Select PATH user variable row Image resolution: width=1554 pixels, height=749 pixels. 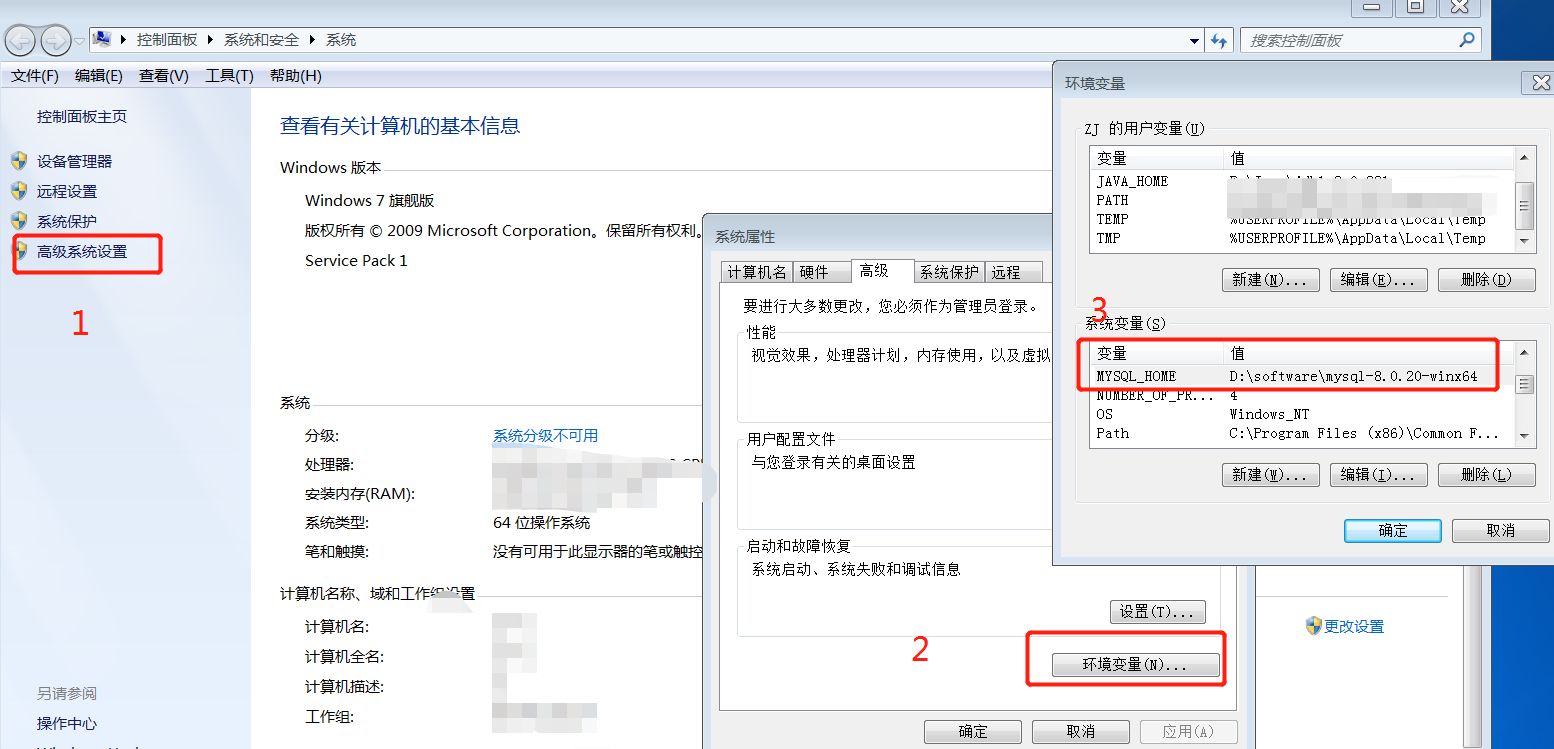pyautogui.click(x=1302, y=200)
